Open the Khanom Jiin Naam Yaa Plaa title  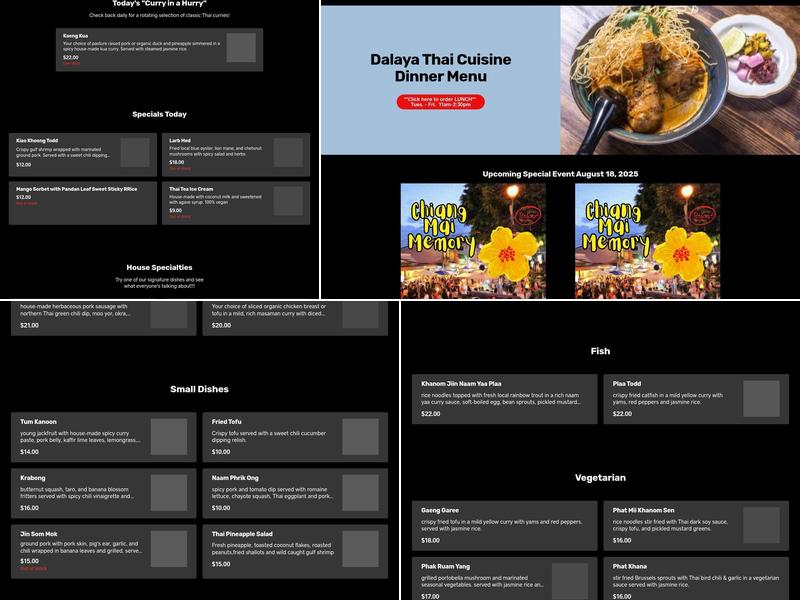(x=461, y=383)
